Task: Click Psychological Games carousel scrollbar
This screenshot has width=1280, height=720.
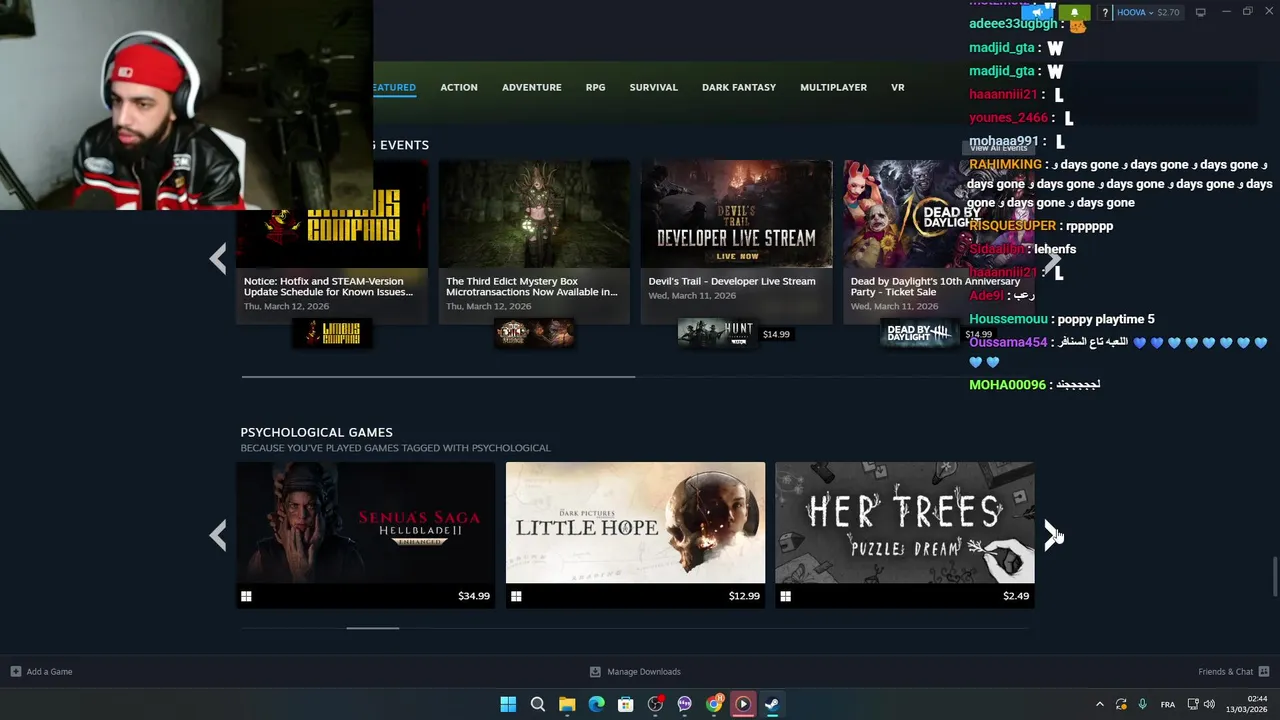Action: 372,628
